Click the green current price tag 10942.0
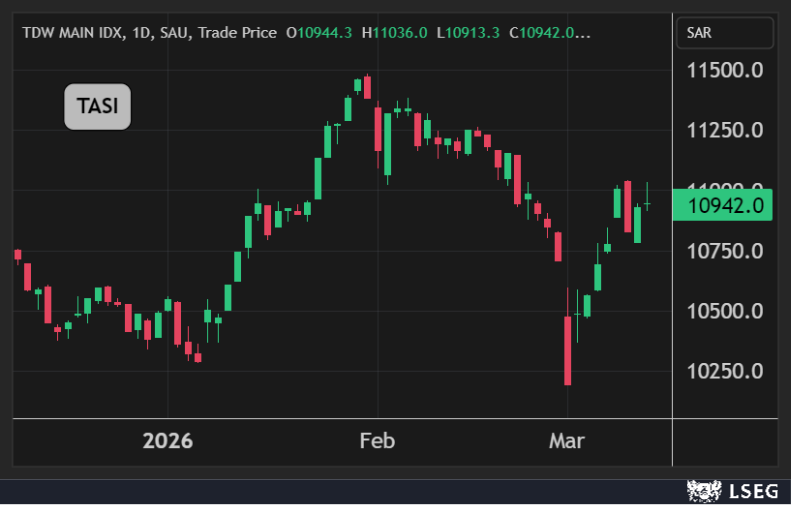 [x=725, y=204]
